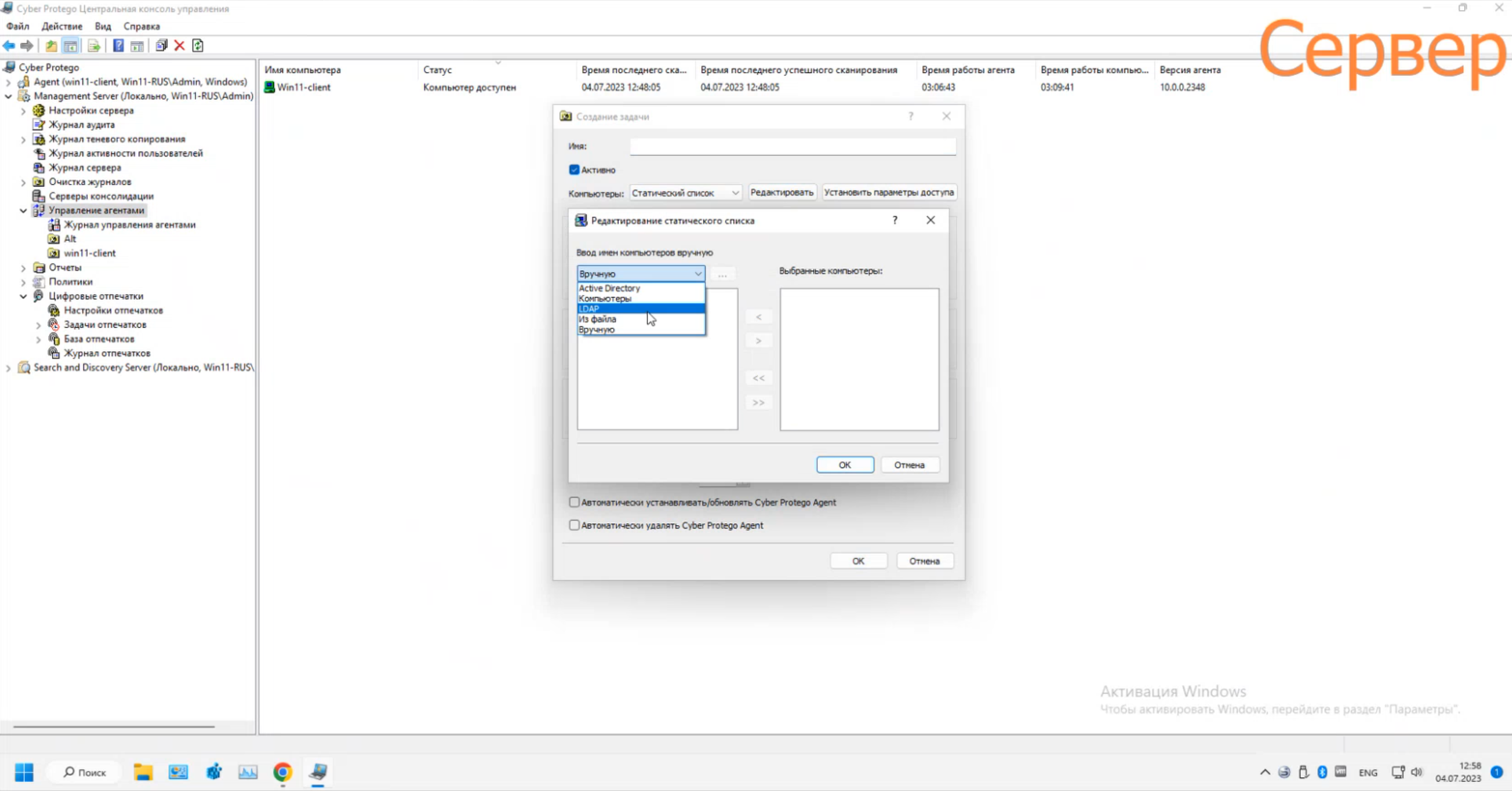Click the green refresh toolbar icon

(x=198, y=45)
